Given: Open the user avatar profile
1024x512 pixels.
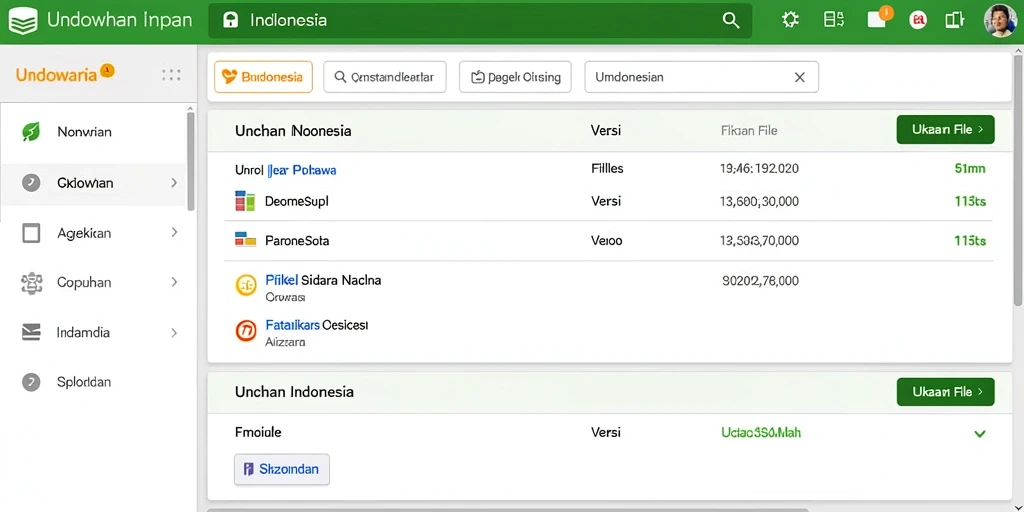Looking at the screenshot, I should coord(1000,21).
